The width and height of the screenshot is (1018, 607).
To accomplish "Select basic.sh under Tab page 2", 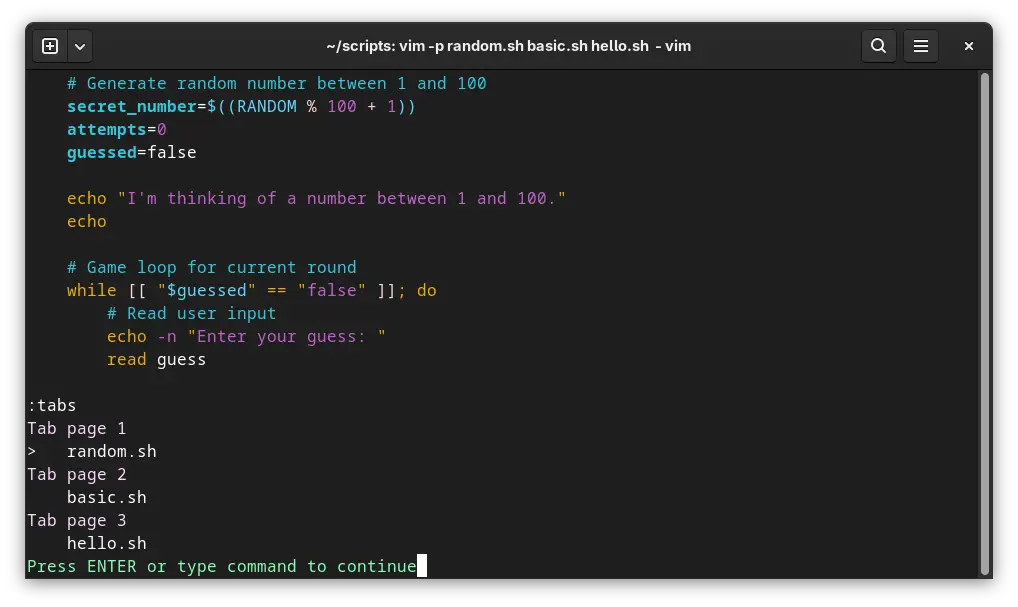I will [106, 497].
